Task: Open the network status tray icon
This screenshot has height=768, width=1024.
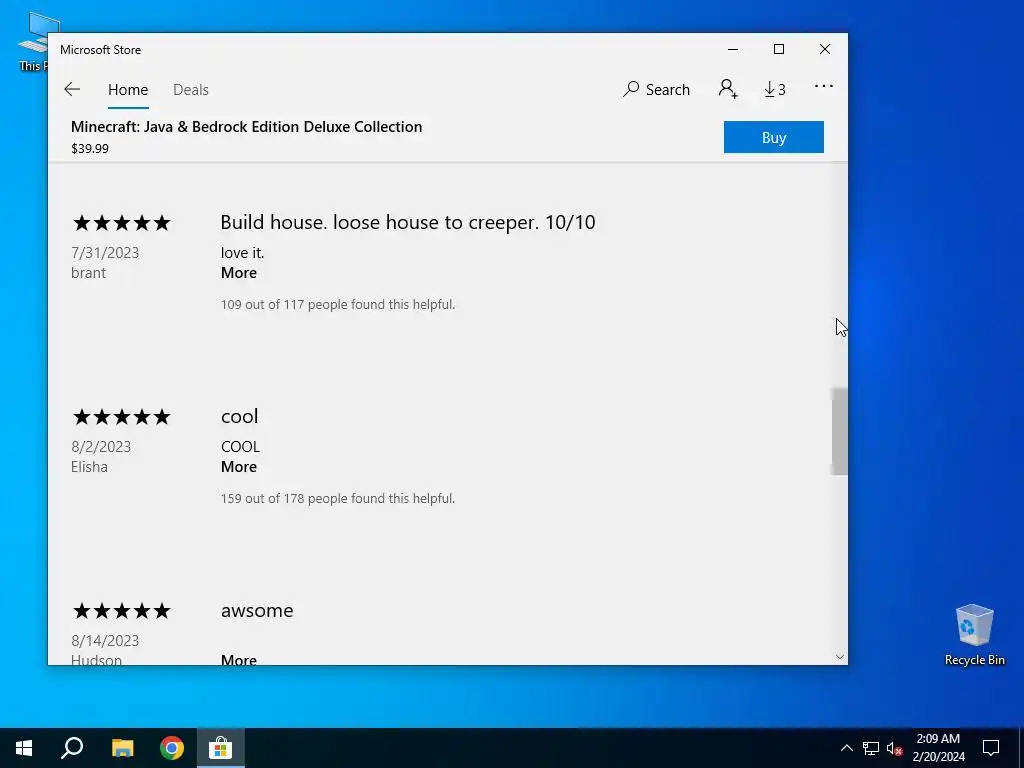Action: (871, 748)
